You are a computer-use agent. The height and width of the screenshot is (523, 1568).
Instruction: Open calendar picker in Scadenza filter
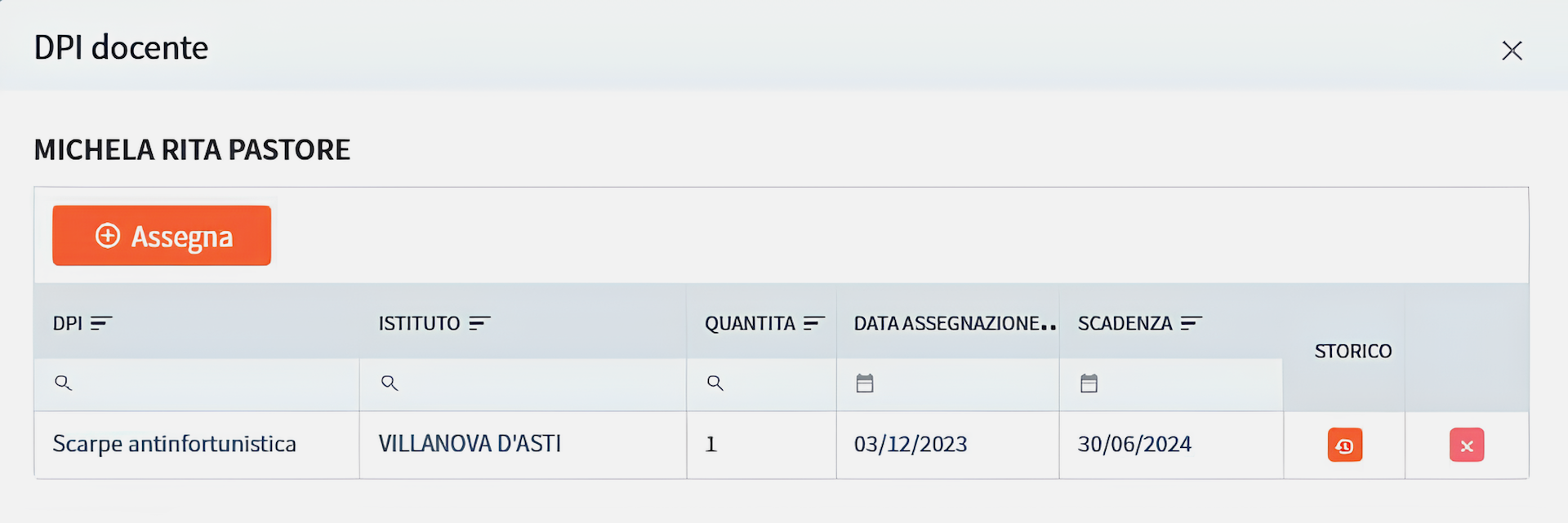click(1089, 383)
